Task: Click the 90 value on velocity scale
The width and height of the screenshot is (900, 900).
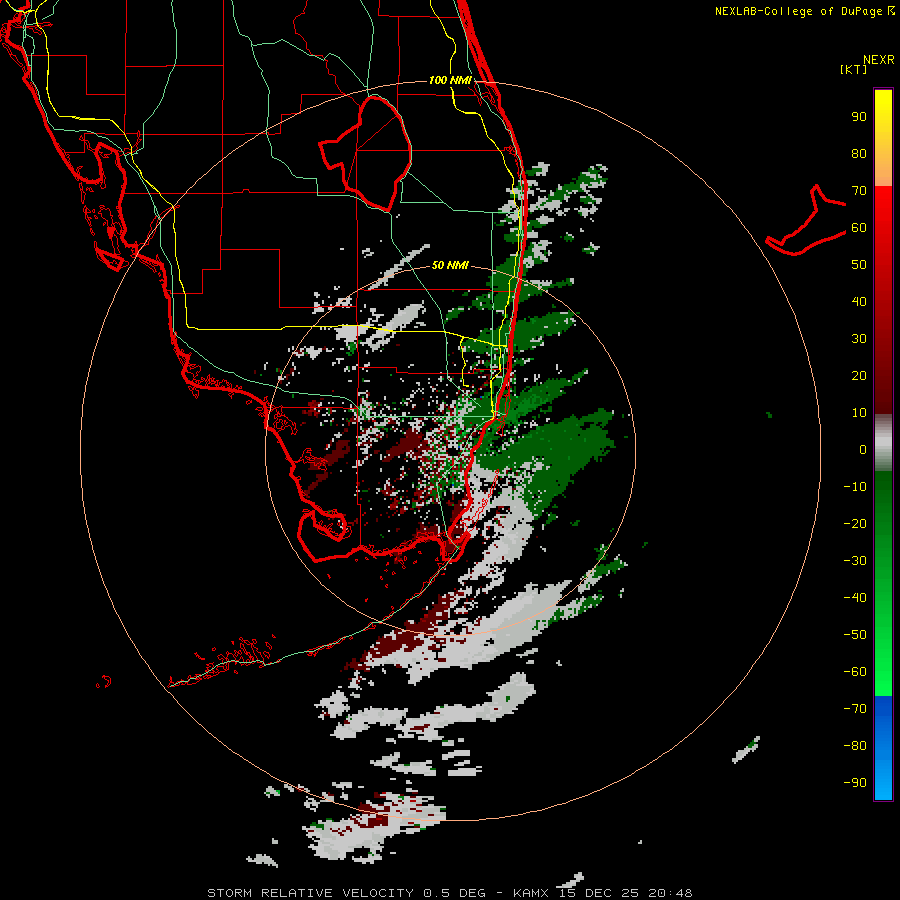Action: click(x=859, y=117)
